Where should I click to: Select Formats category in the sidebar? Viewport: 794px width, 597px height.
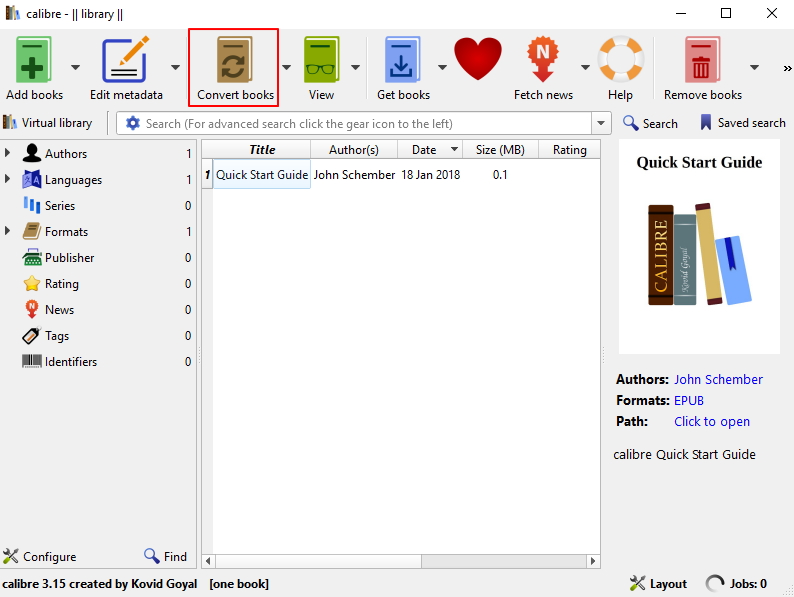(66, 232)
